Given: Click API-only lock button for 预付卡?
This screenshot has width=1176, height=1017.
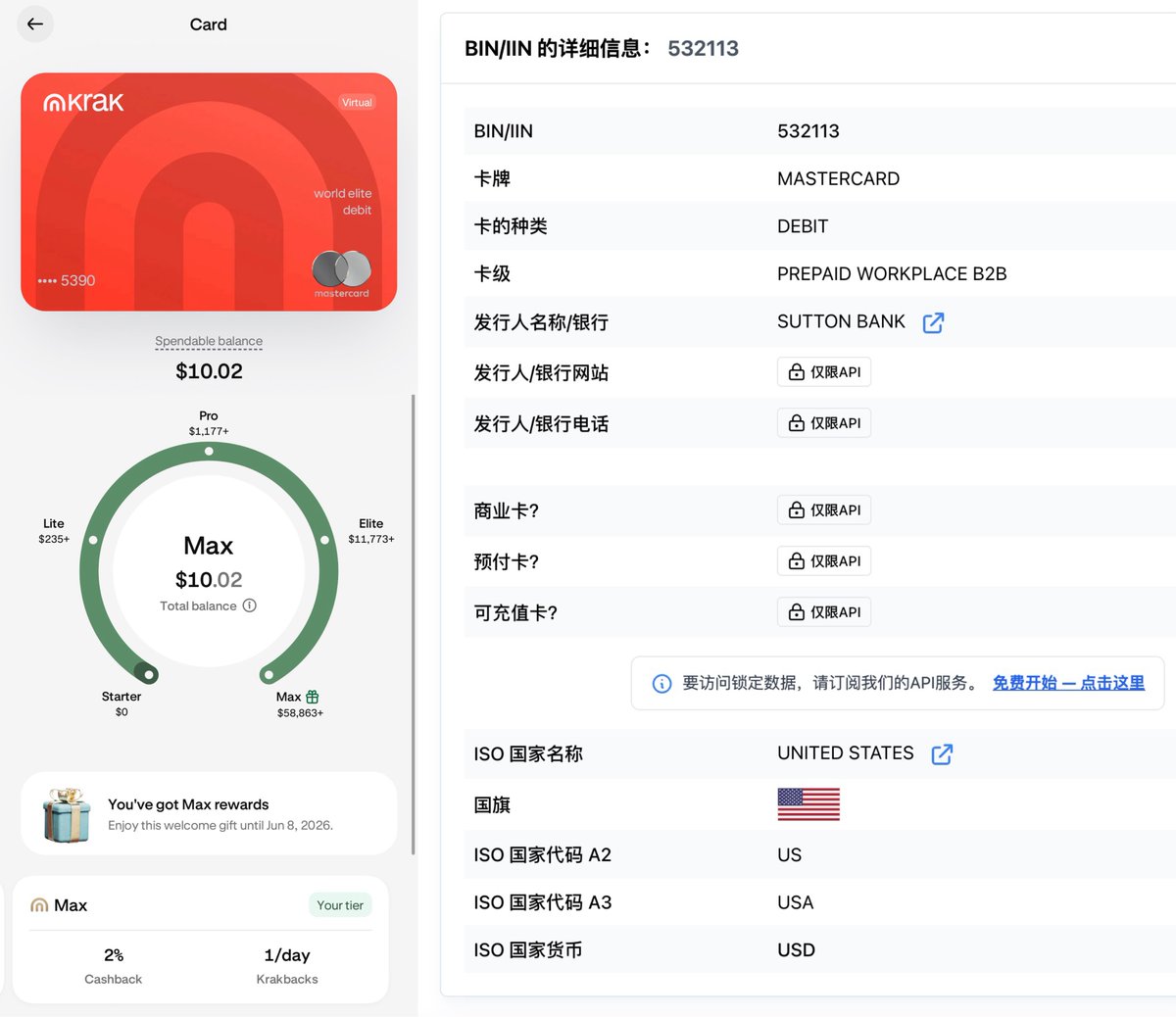Looking at the screenshot, I should tap(824, 561).
